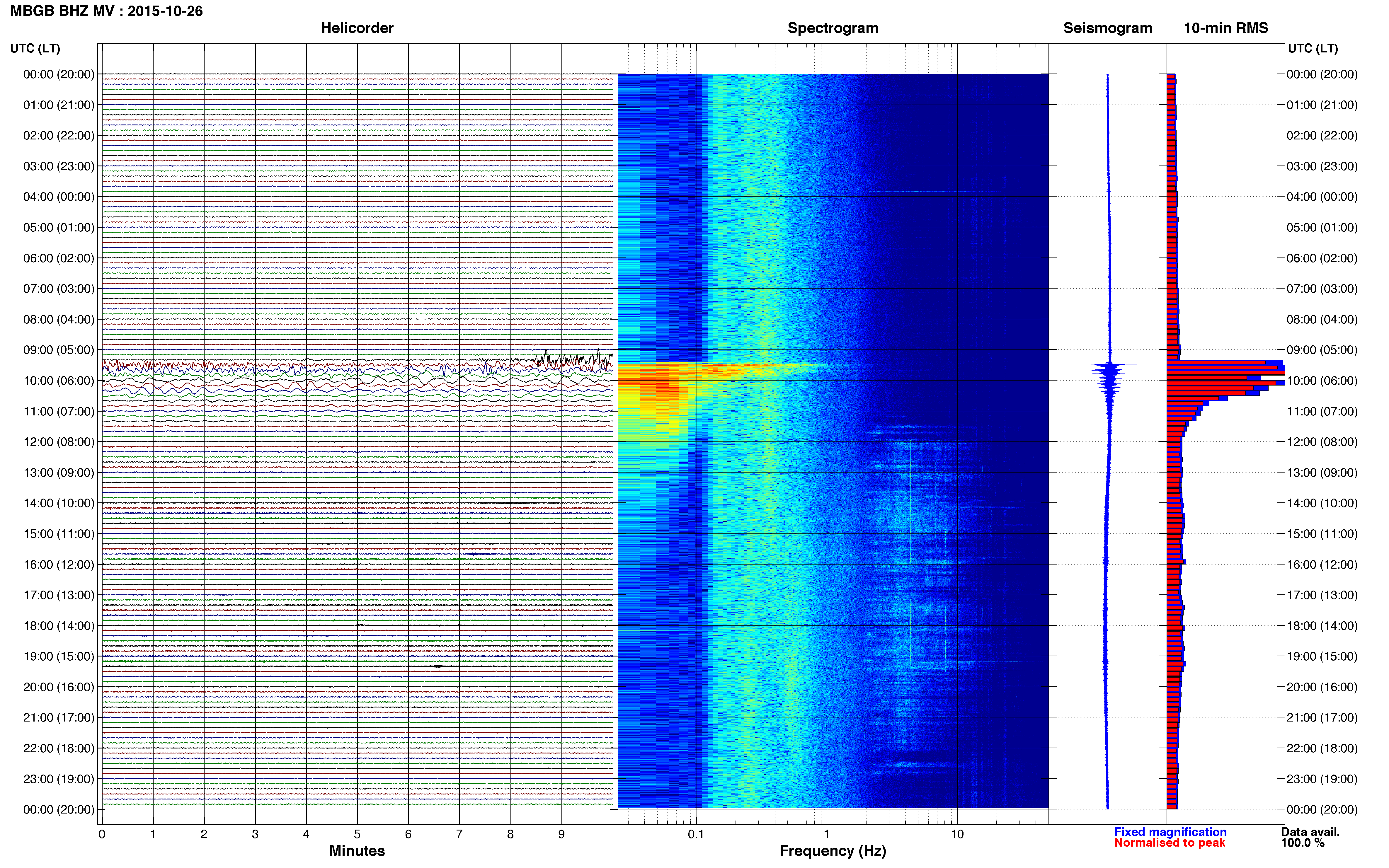Click the 0.1 tick label on the frequency axis
Image resolution: width=1389 pixels, height=868 pixels.
point(696,834)
